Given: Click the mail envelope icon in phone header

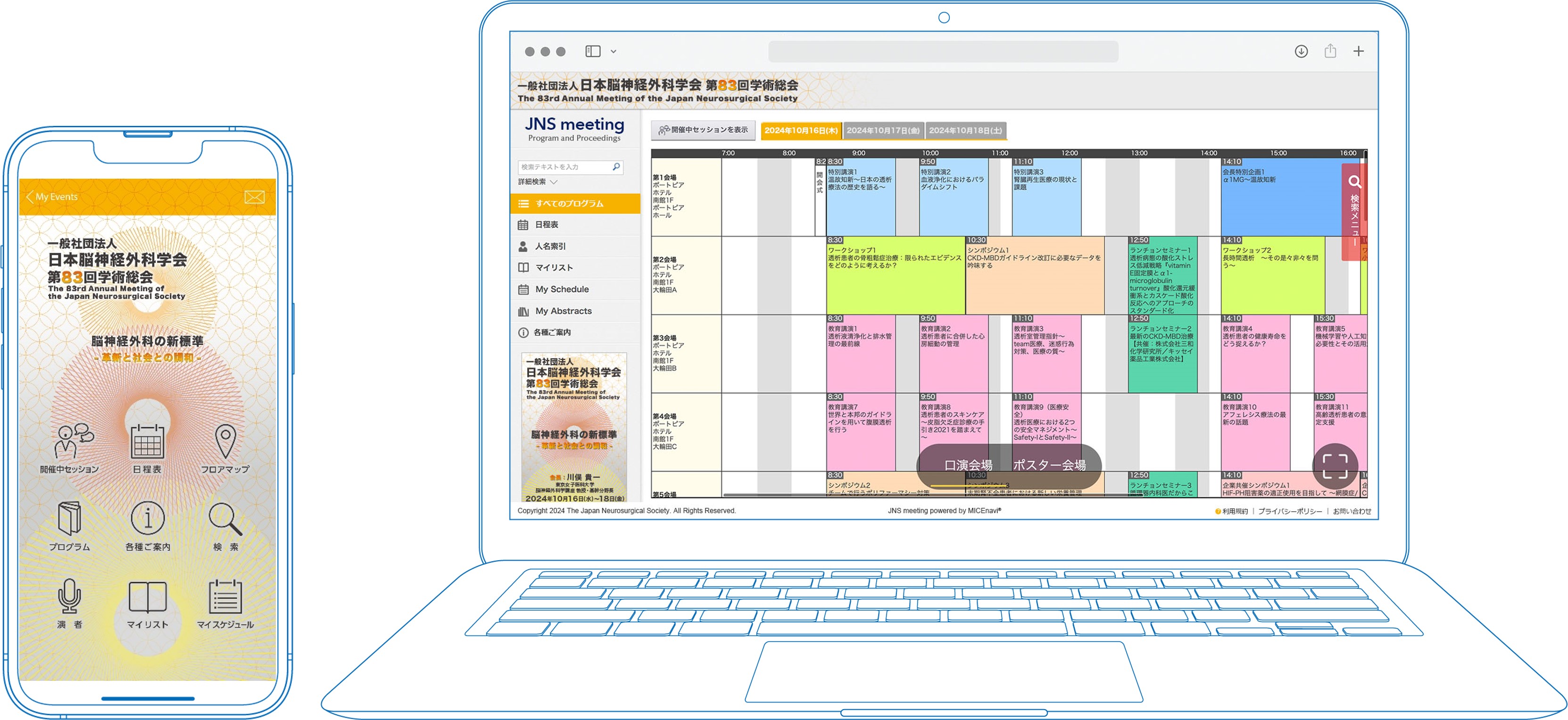Looking at the screenshot, I should pyautogui.click(x=254, y=197).
